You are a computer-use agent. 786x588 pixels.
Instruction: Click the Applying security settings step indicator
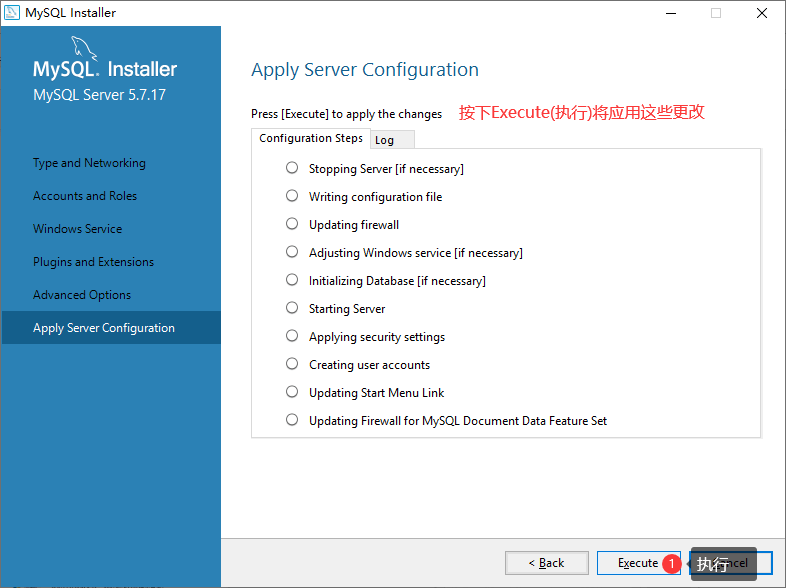(292, 336)
